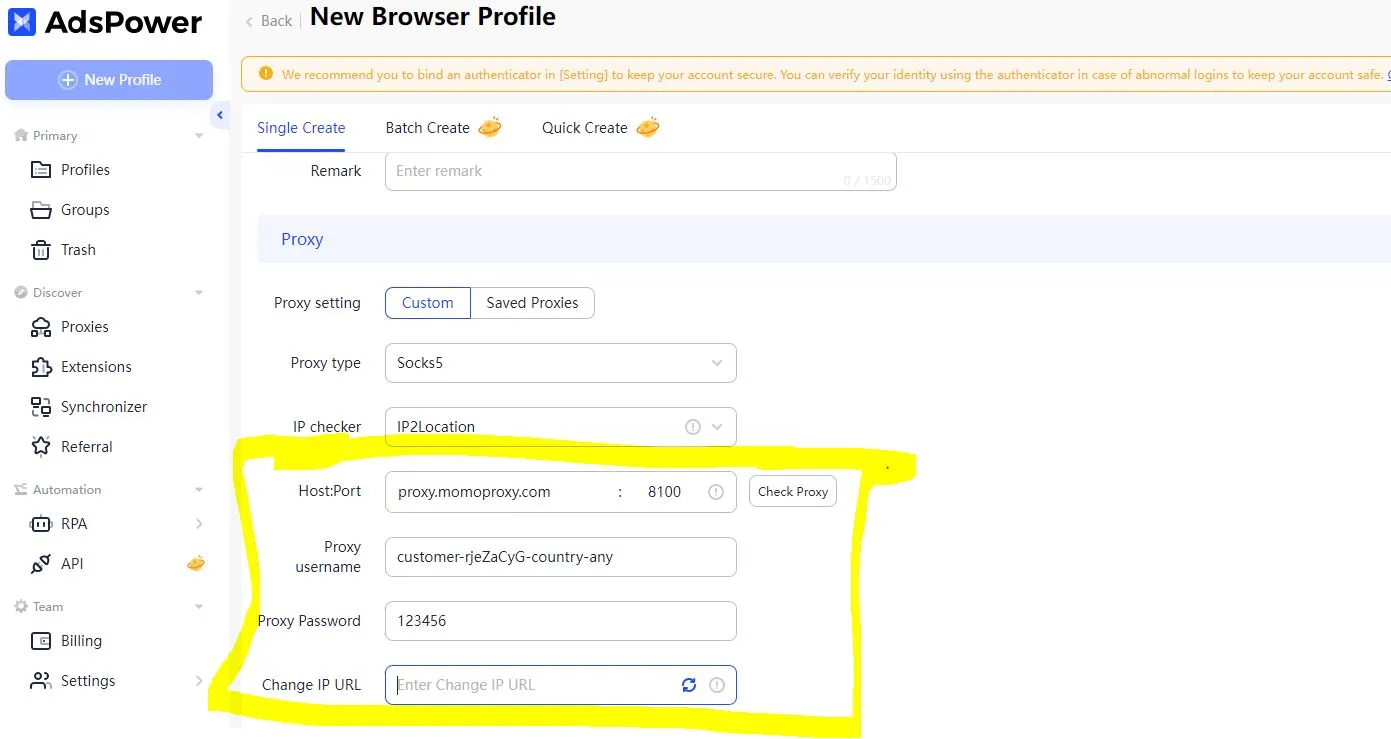Viewport: 1391px width, 739px height.
Task: Click the refresh icon in Change IP URL field
Action: coord(688,685)
